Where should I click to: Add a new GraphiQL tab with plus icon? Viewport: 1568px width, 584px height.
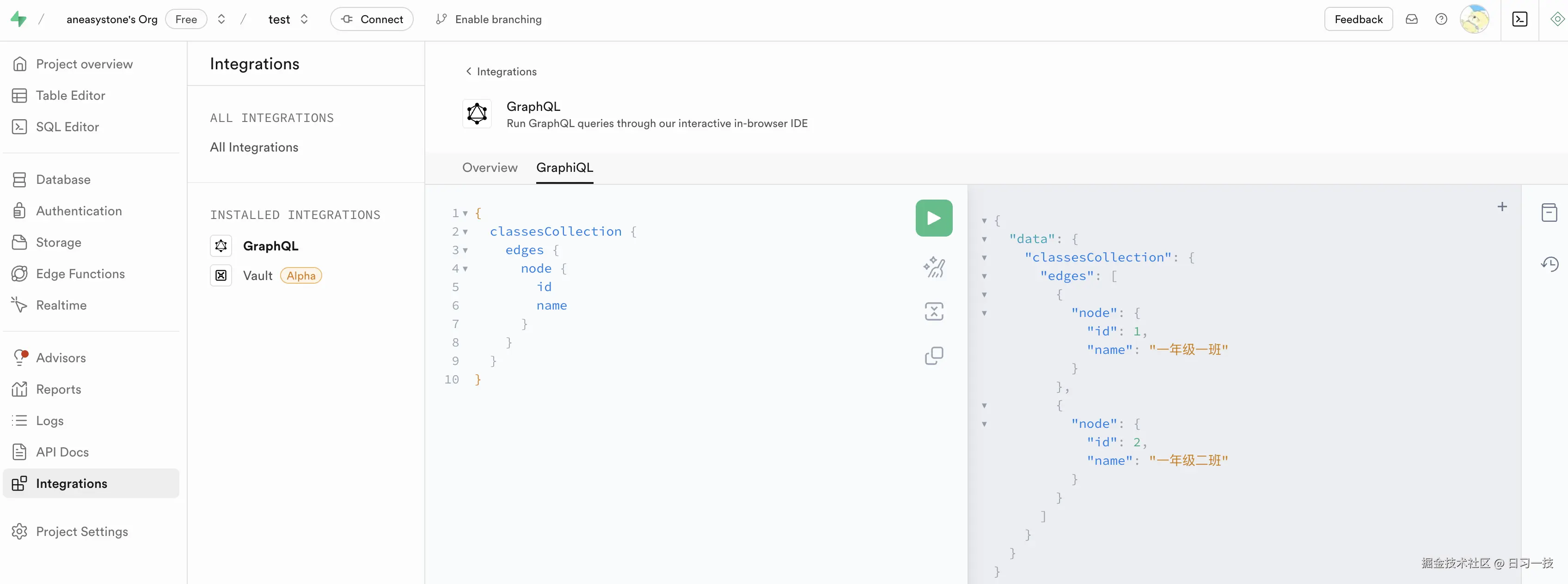coord(1502,207)
